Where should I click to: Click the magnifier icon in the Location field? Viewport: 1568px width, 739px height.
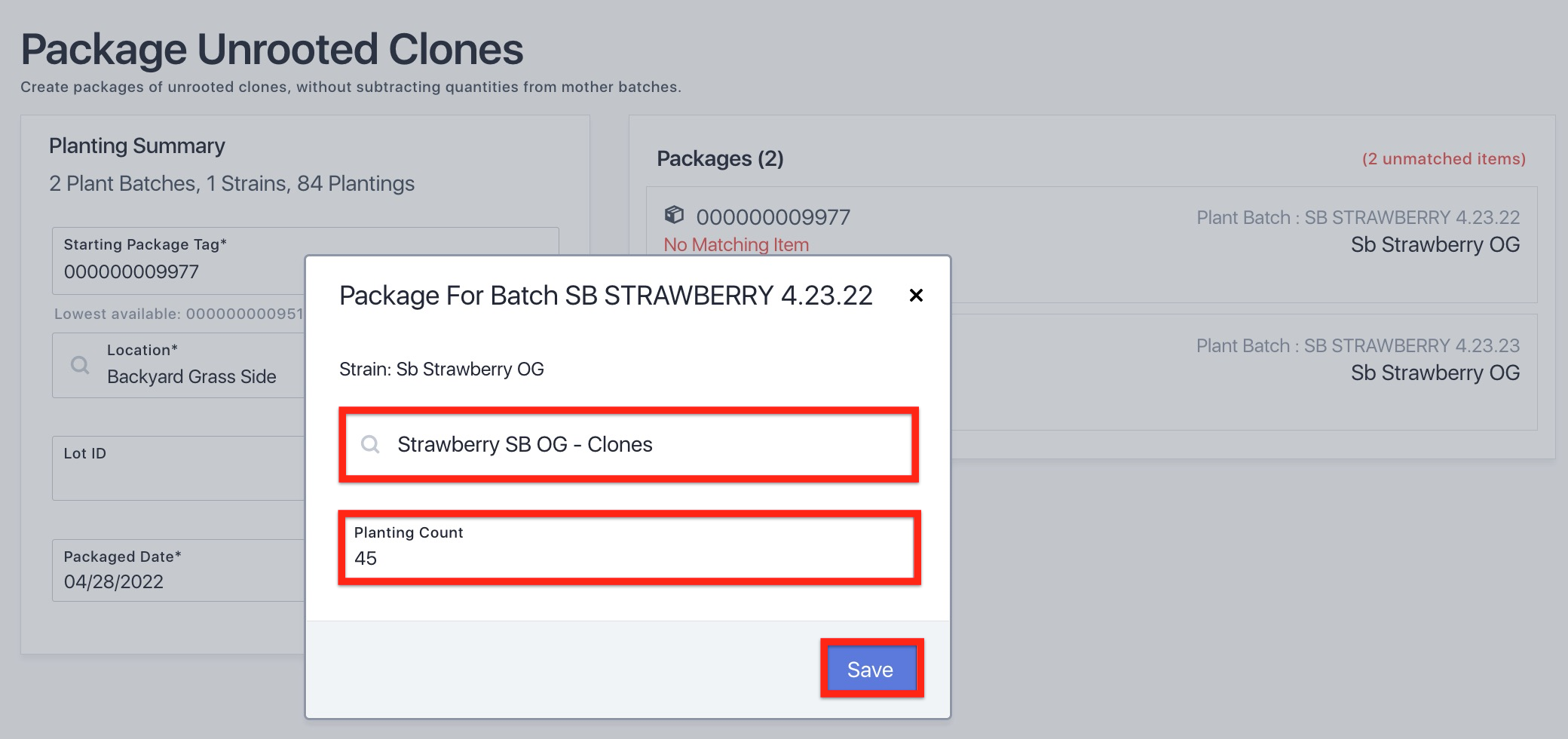(80, 365)
